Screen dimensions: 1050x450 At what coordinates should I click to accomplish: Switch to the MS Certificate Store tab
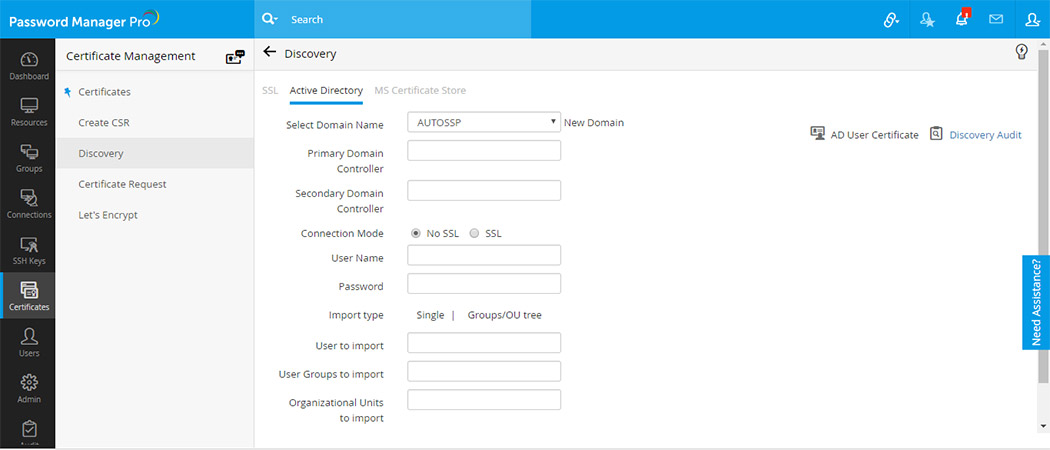coord(420,91)
